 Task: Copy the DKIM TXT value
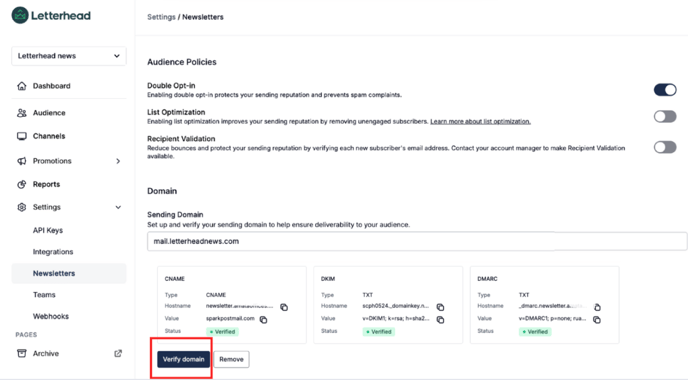[x=440, y=319]
